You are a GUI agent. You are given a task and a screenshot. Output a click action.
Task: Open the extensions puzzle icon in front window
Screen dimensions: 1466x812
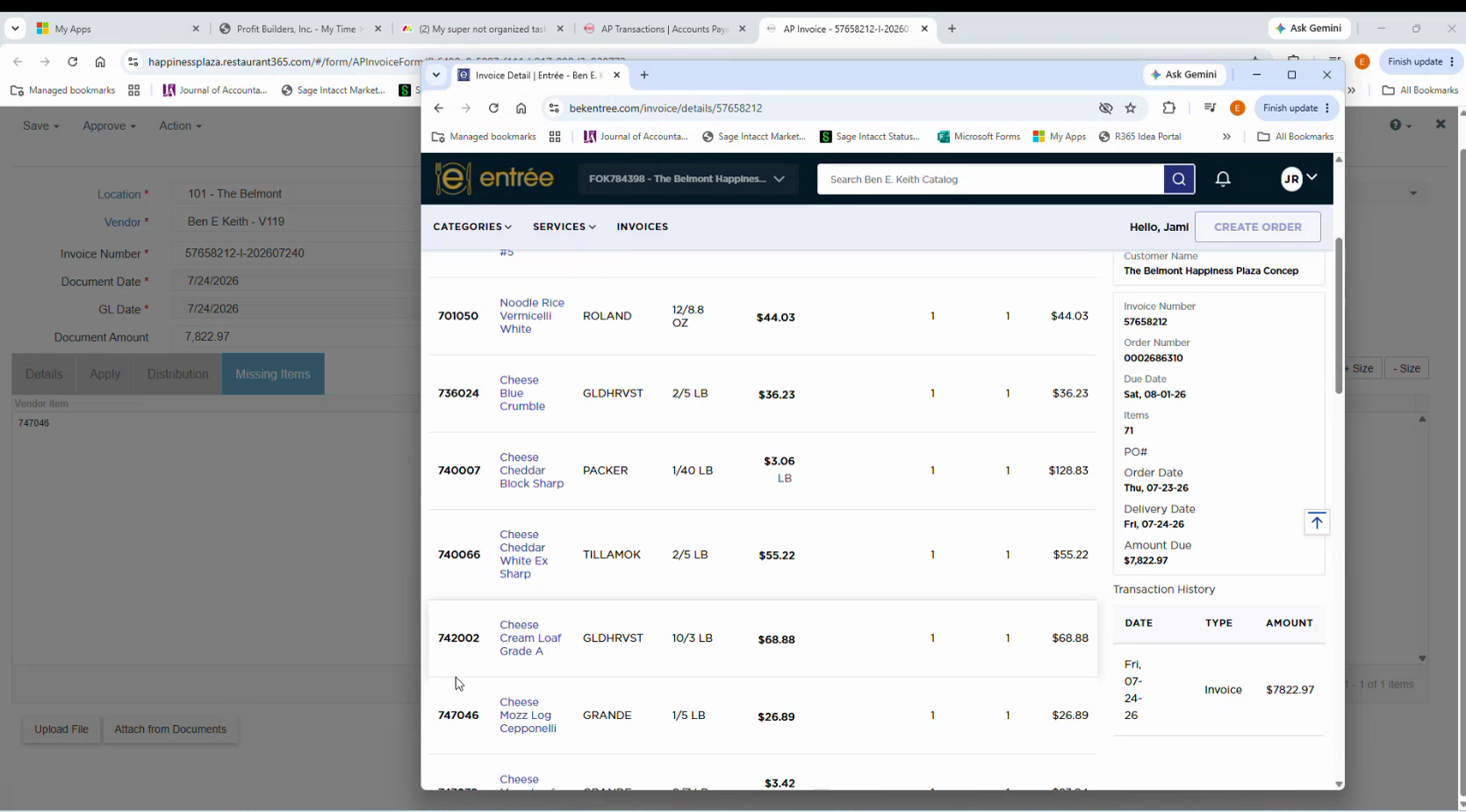tap(1168, 108)
